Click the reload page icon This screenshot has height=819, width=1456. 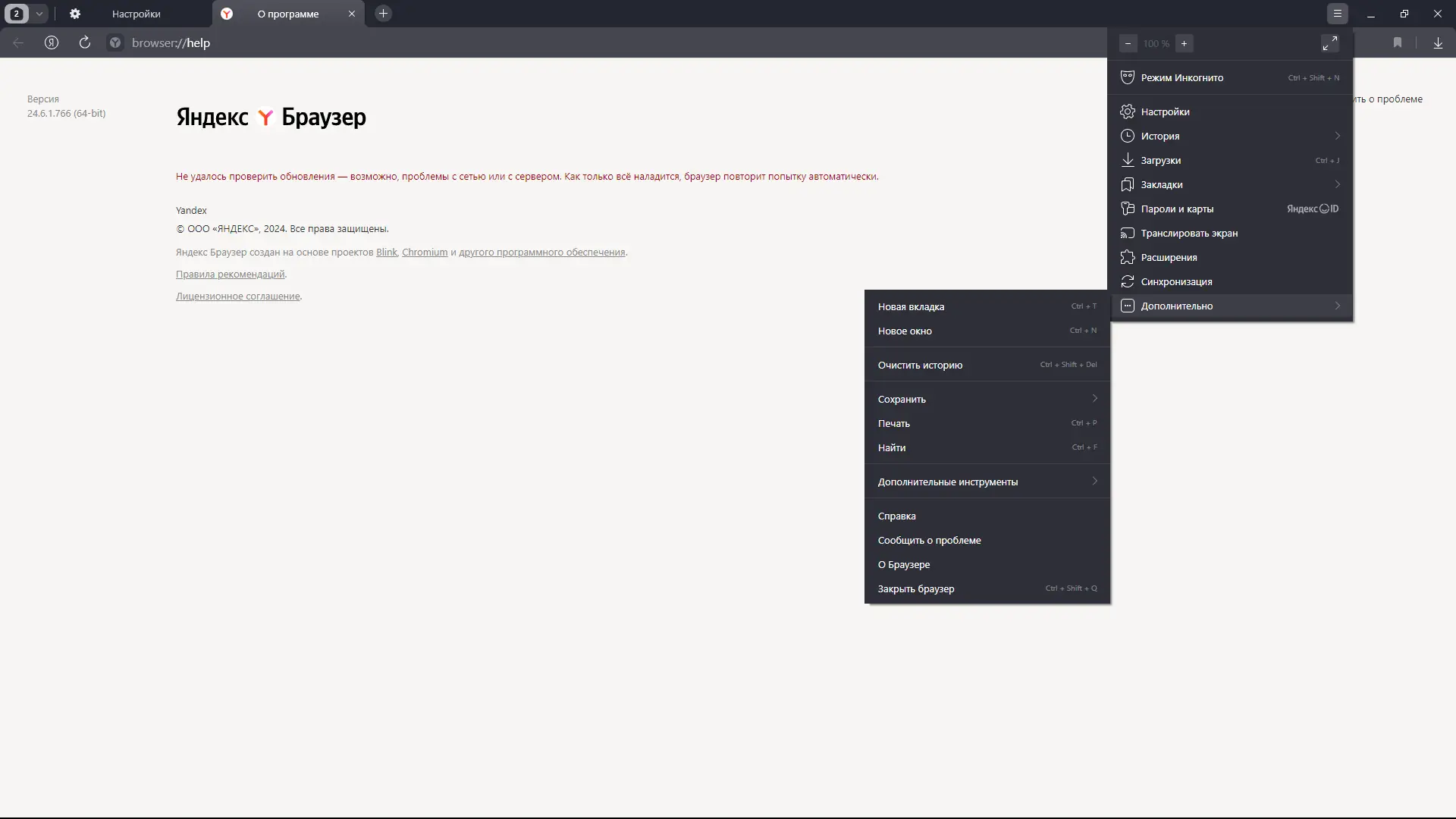click(85, 42)
